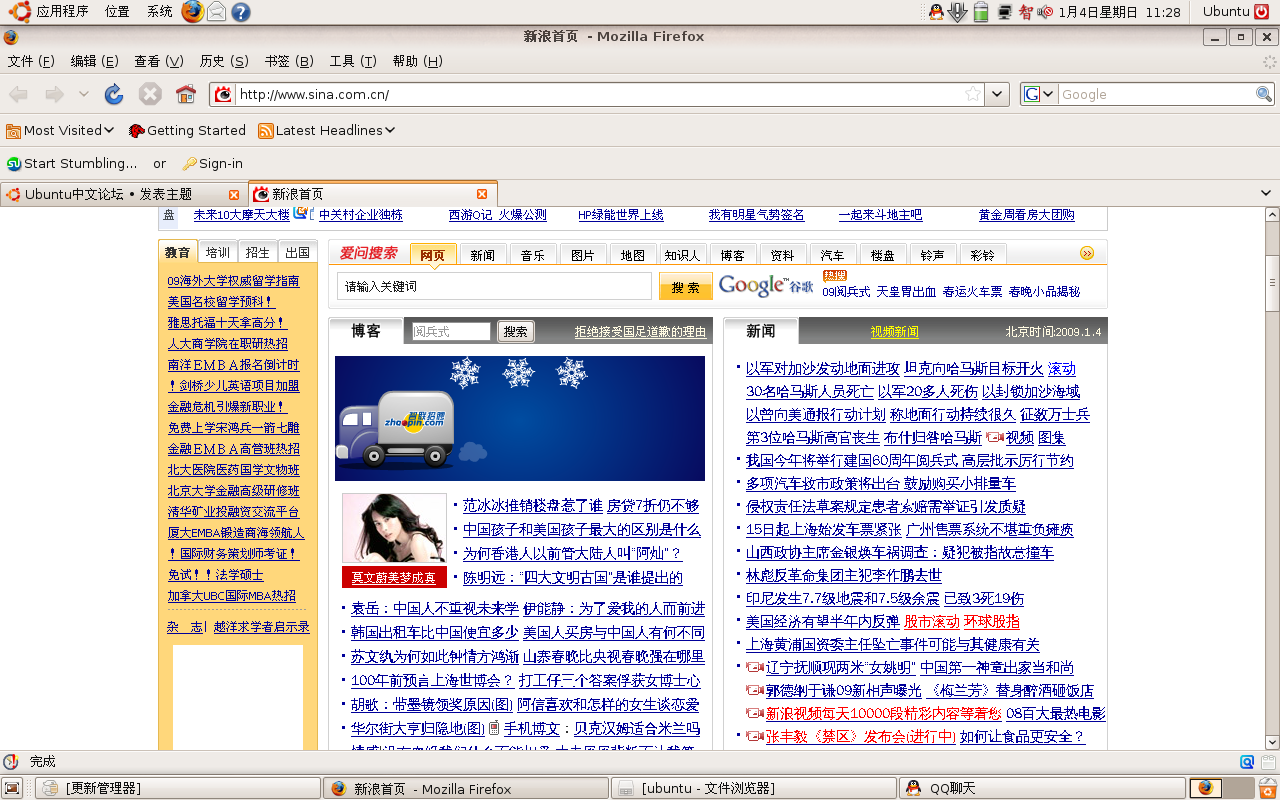Expand the address bar URL dropdown
This screenshot has height=800, width=1280.
pyautogui.click(x=997, y=94)
